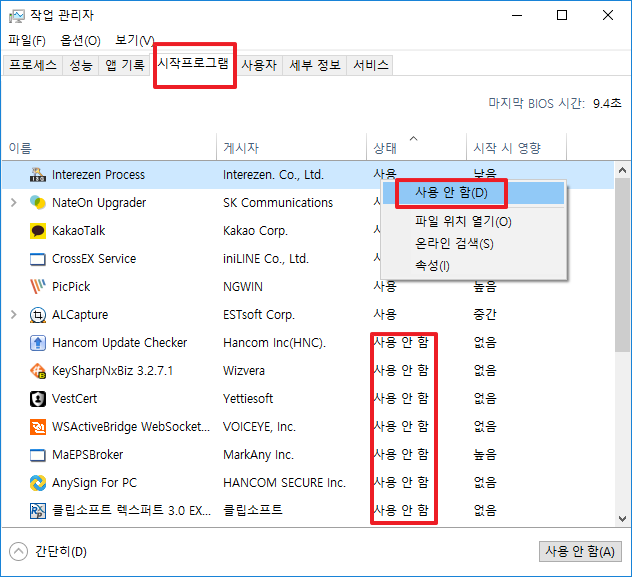The width and height of the screenshot is (632, 577).
Task: Click publisher Yettiesoft
Action: [248, 399]
